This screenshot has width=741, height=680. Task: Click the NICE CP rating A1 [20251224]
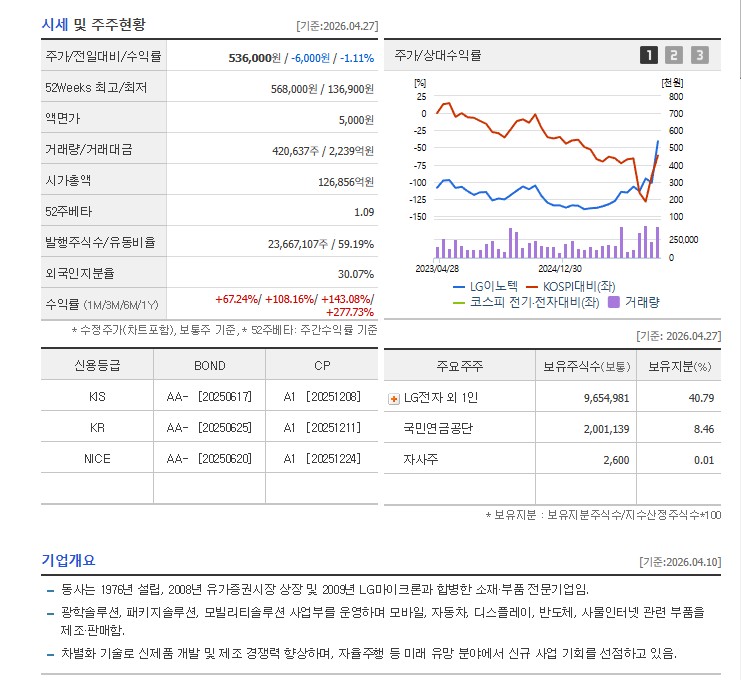point(322,458)
